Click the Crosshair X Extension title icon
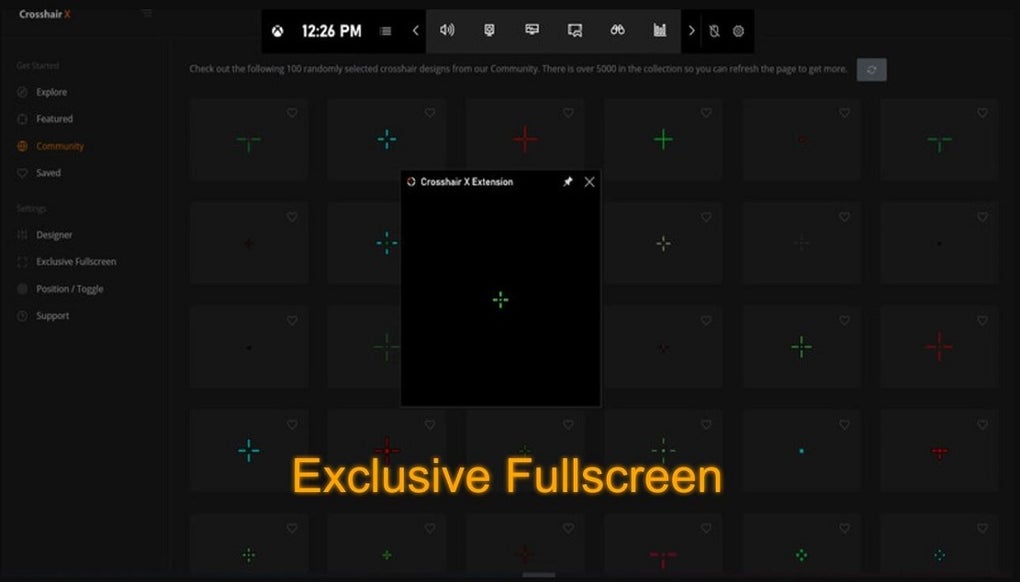Viewport: 1020px width, 582px height. [411, 182]
